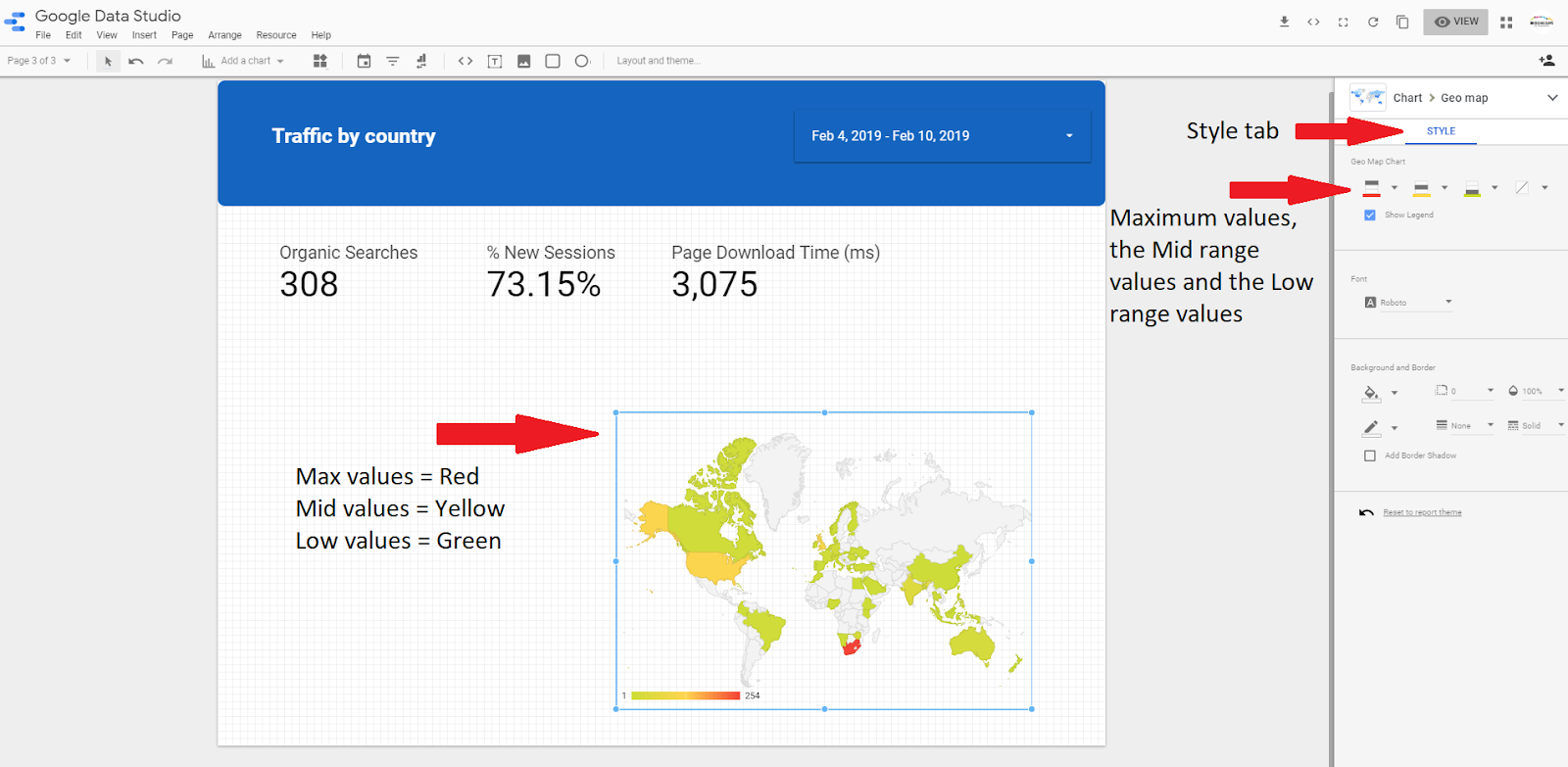1568x767 pixels.
Task: Open Layout and theme settings
Action: pyautogui.click(x=659, y=61)
